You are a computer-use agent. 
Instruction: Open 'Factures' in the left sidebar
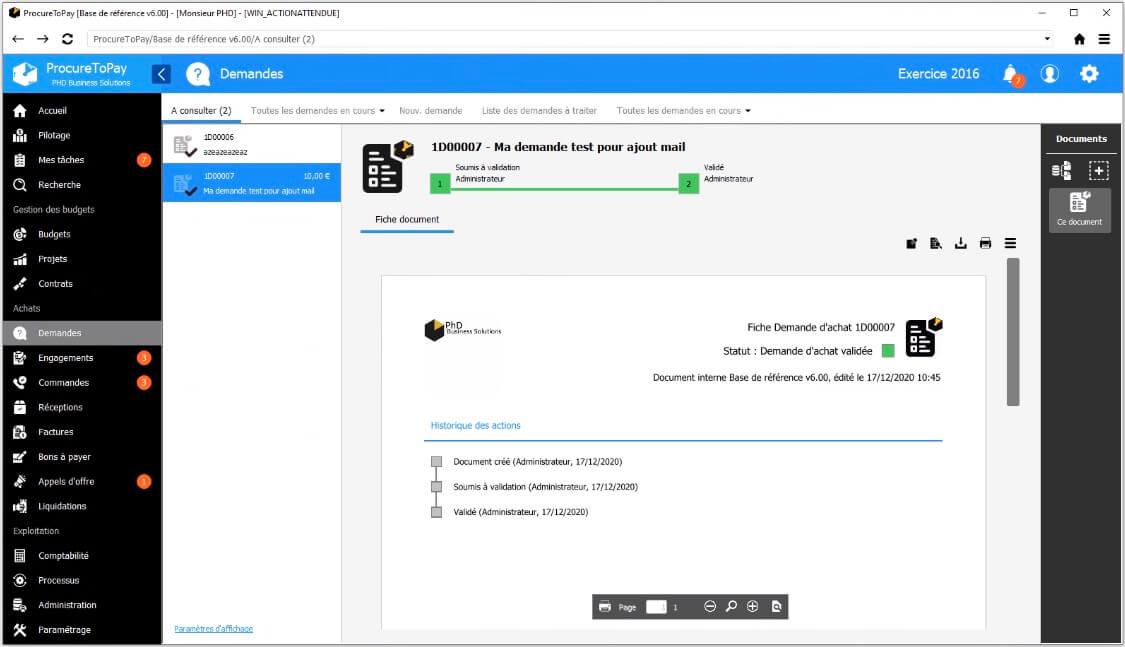click(56, 432)
